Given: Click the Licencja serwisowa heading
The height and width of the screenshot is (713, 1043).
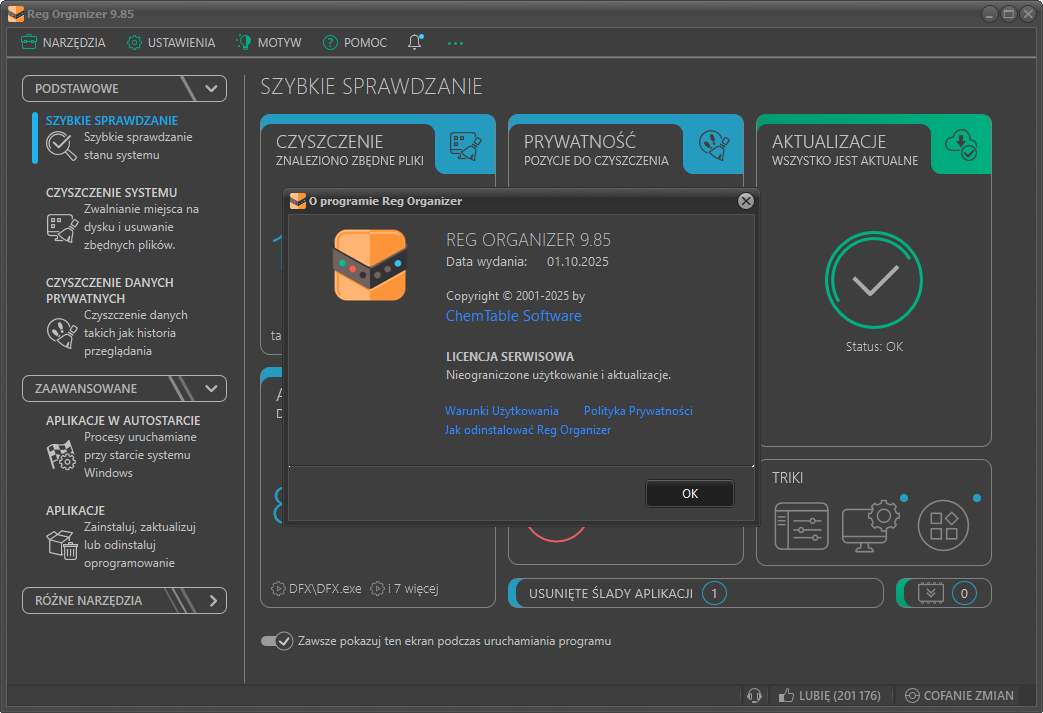Looking at the screenshot, I should [510, 356].
